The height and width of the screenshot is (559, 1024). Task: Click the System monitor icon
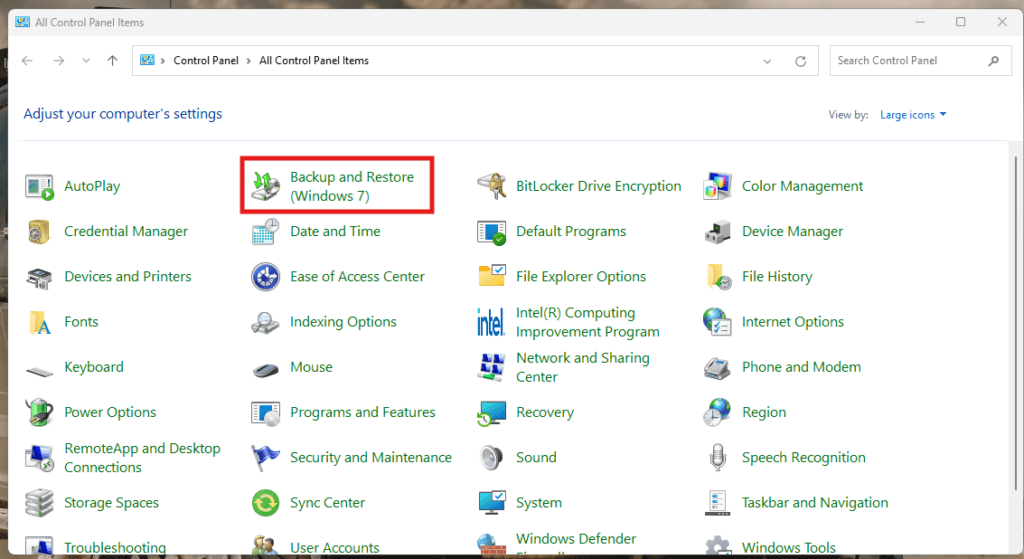tap(492, 502)
